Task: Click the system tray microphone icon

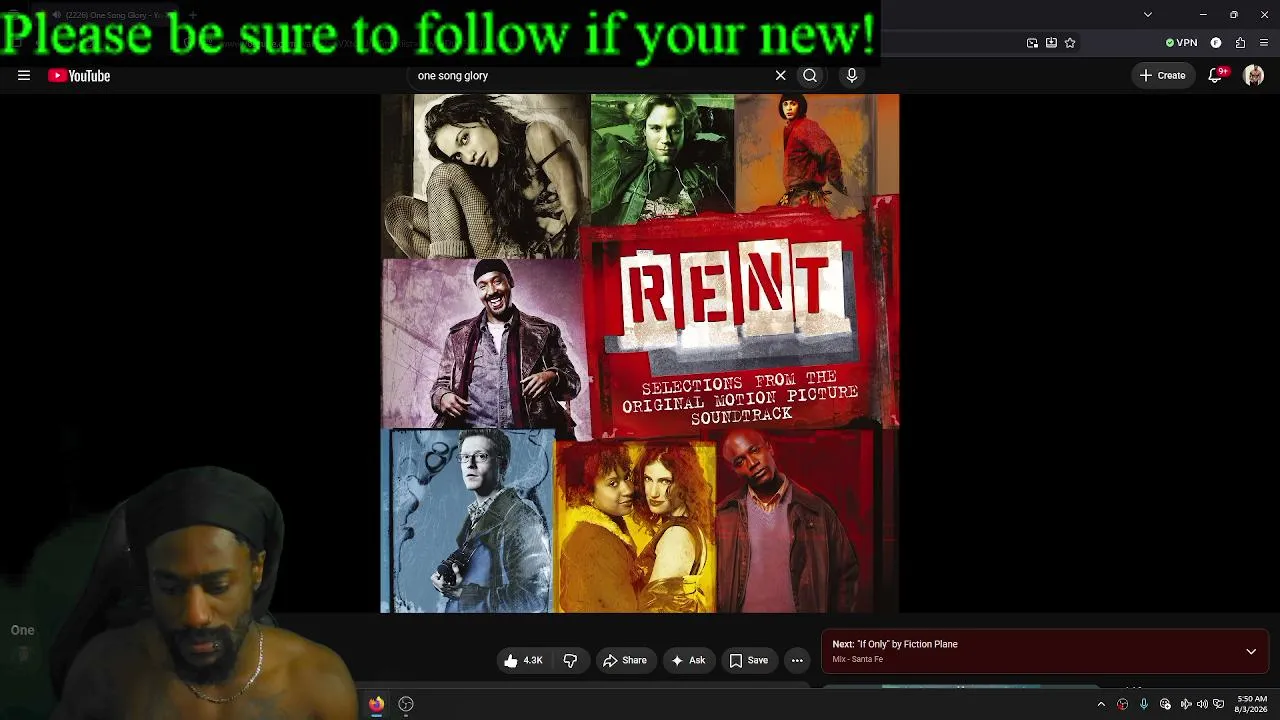Action: pos(1144,704)
